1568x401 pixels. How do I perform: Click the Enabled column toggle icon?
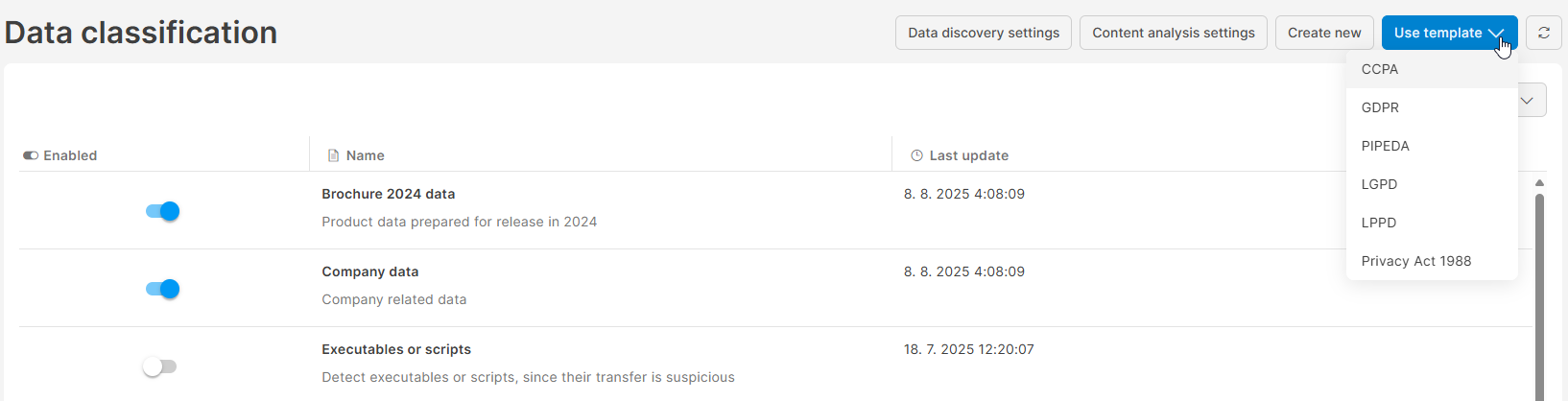click(31, 155)
